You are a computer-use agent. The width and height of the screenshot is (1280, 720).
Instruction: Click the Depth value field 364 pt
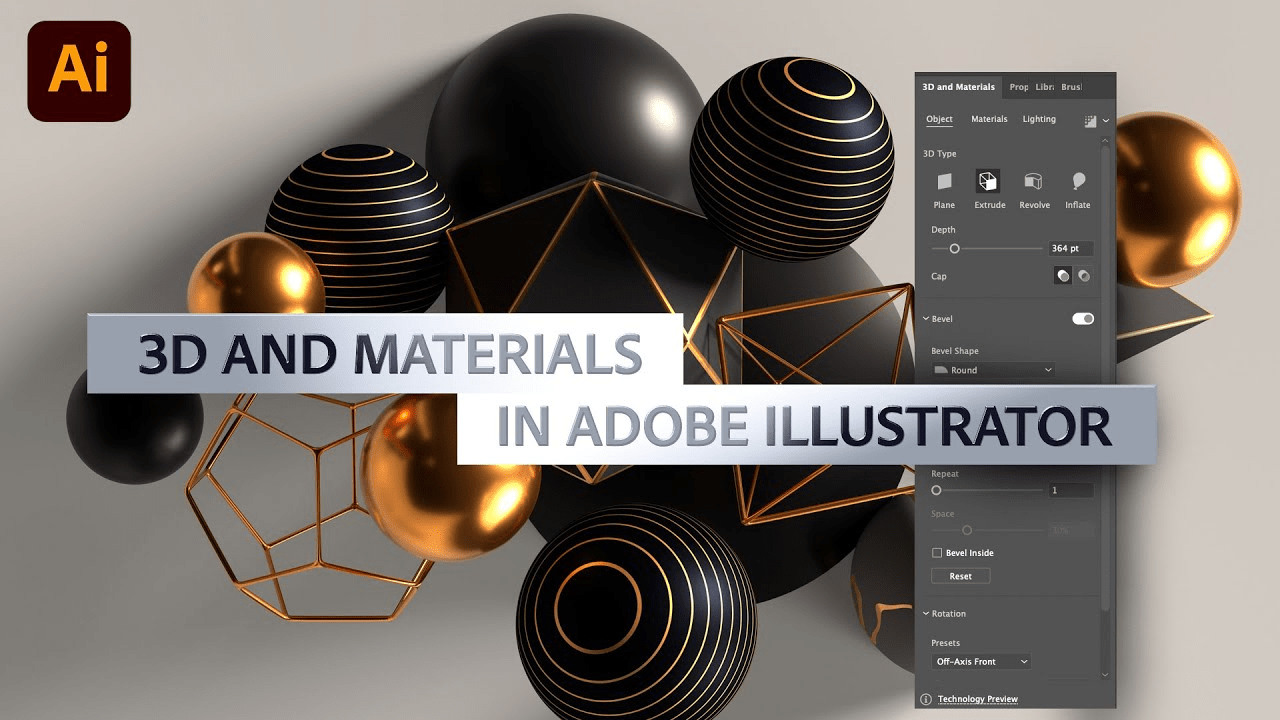coord(1070,248)
